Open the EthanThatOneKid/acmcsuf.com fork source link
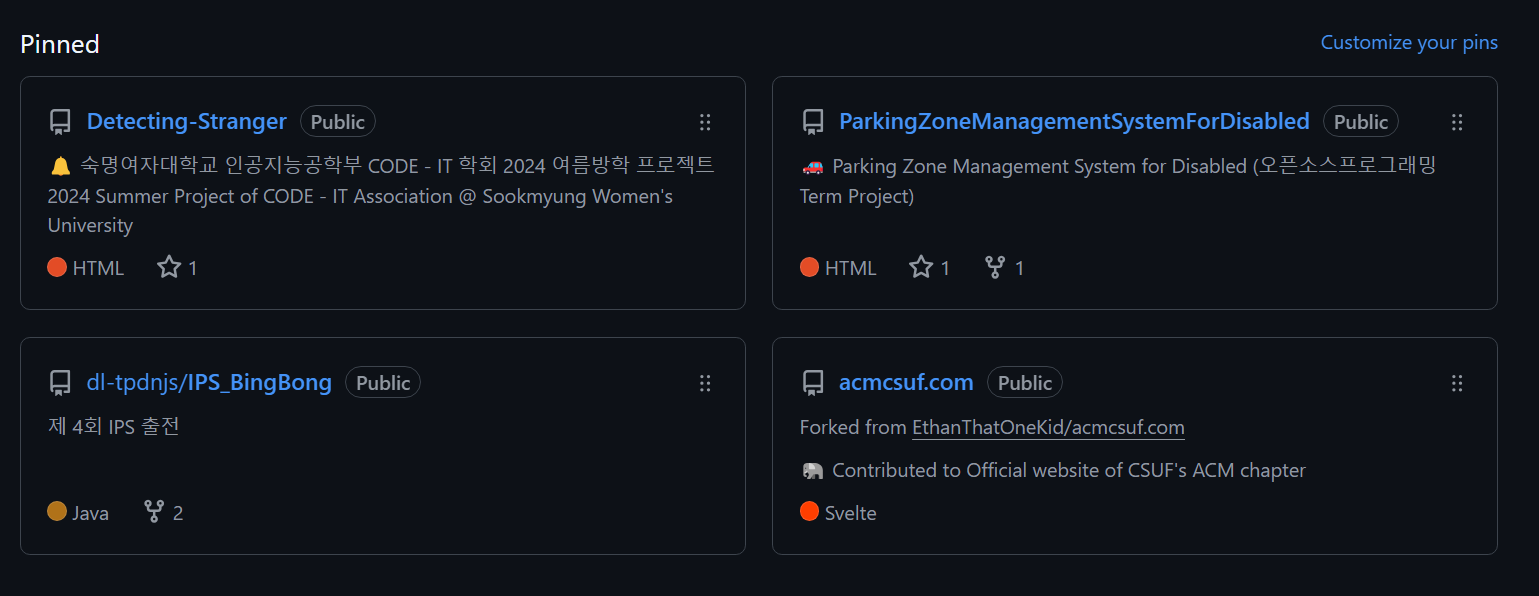The width and height of the screenshot is (1539, 596). (1047, 427)
